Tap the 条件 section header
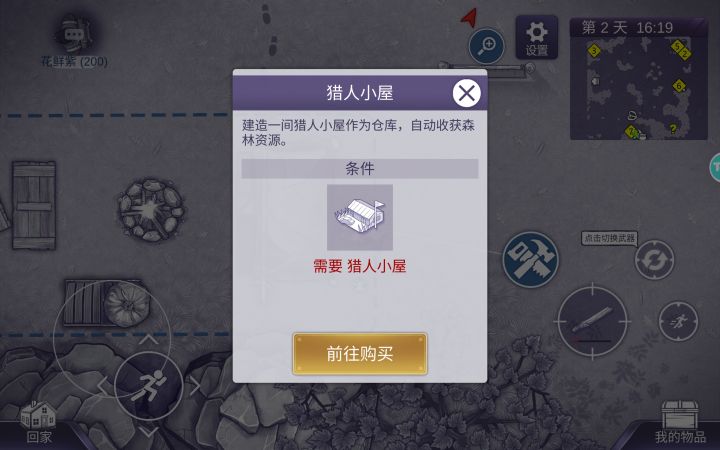This screenshot has height=450, width=720. [360, 169]
